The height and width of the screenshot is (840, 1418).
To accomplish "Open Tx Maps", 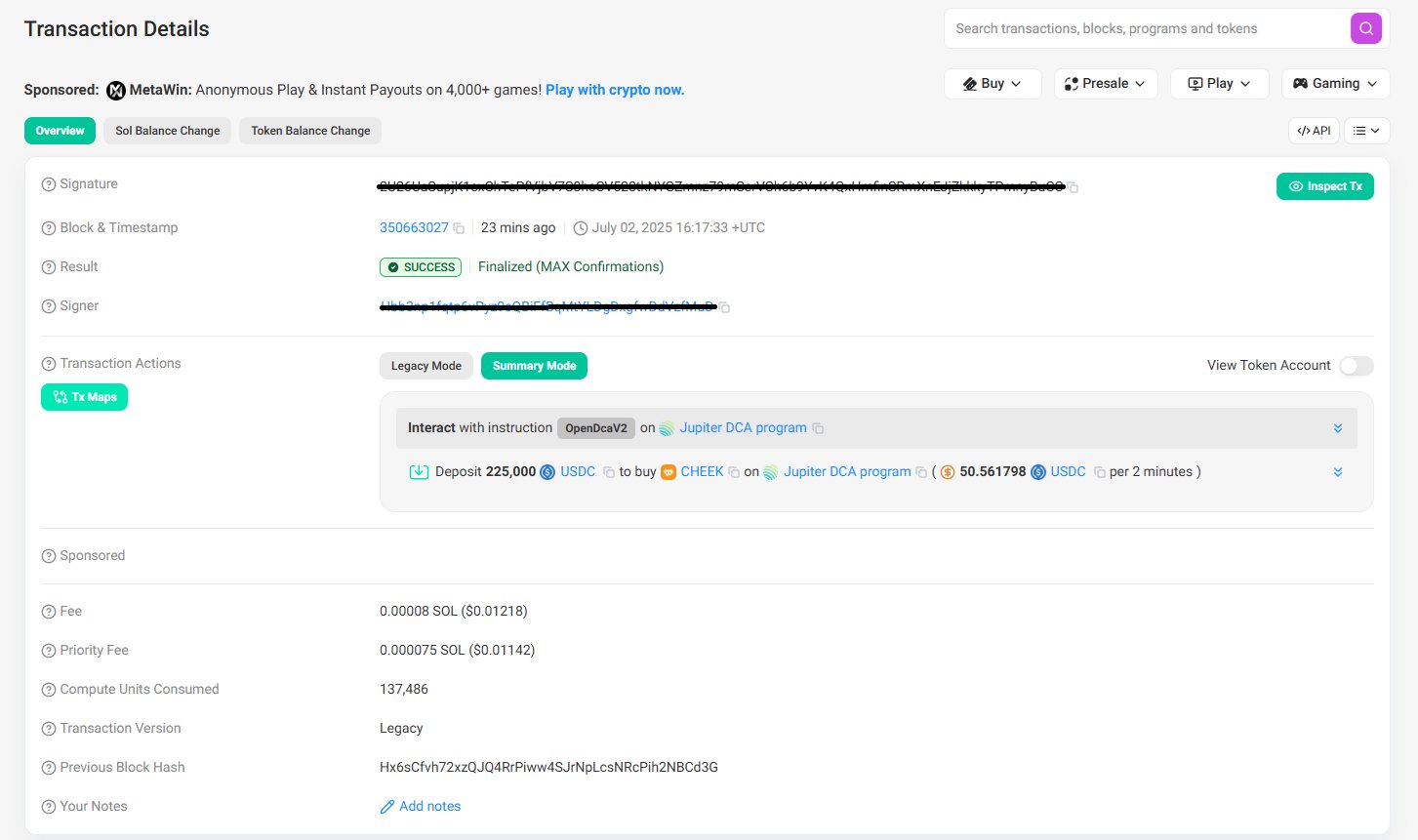I will [x=84, y=397].
